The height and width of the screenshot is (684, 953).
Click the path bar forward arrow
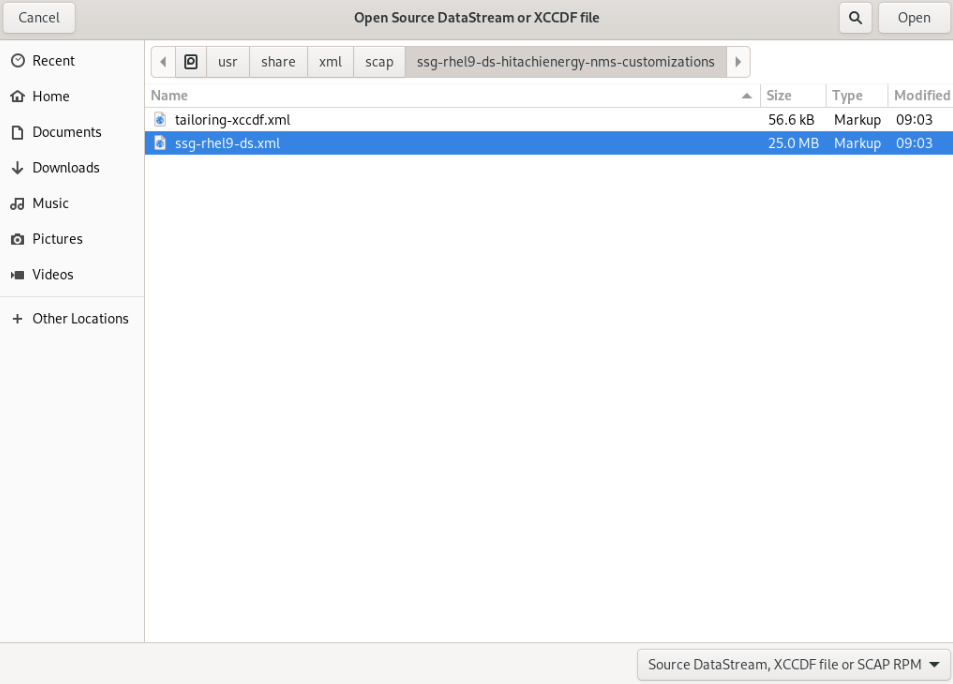click(738, 62)
